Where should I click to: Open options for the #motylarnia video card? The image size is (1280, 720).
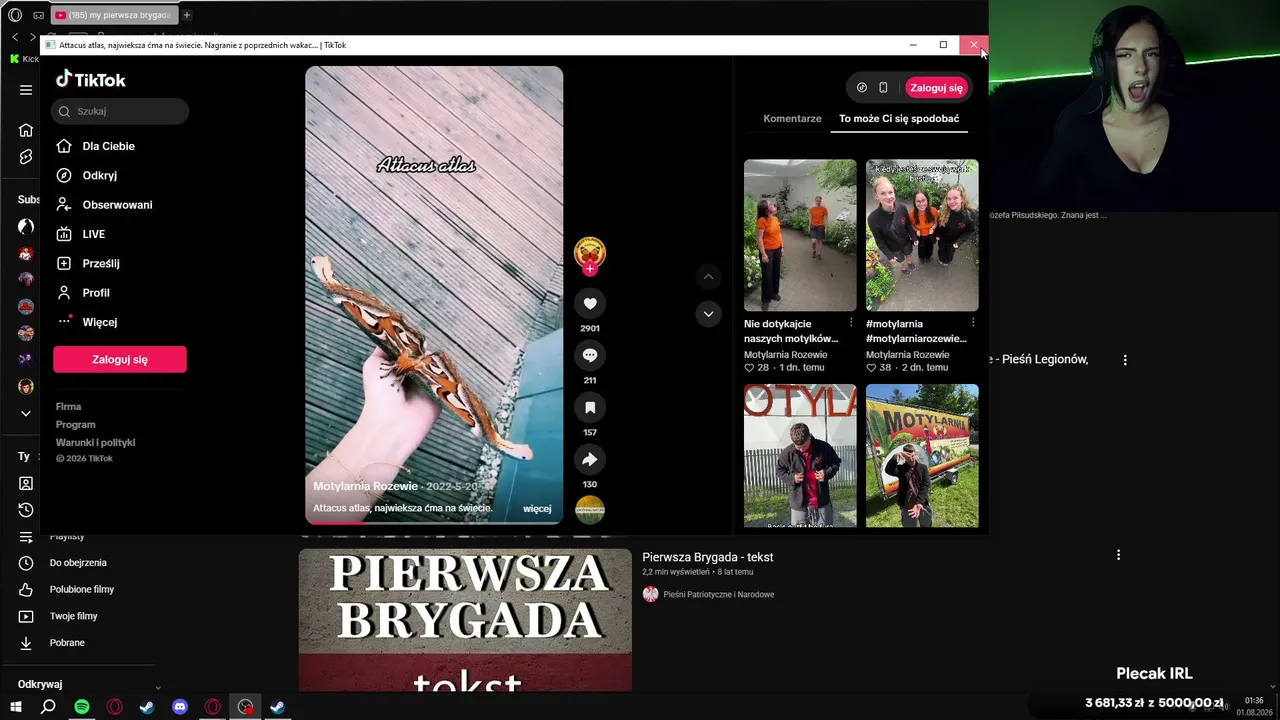[973, 323]
